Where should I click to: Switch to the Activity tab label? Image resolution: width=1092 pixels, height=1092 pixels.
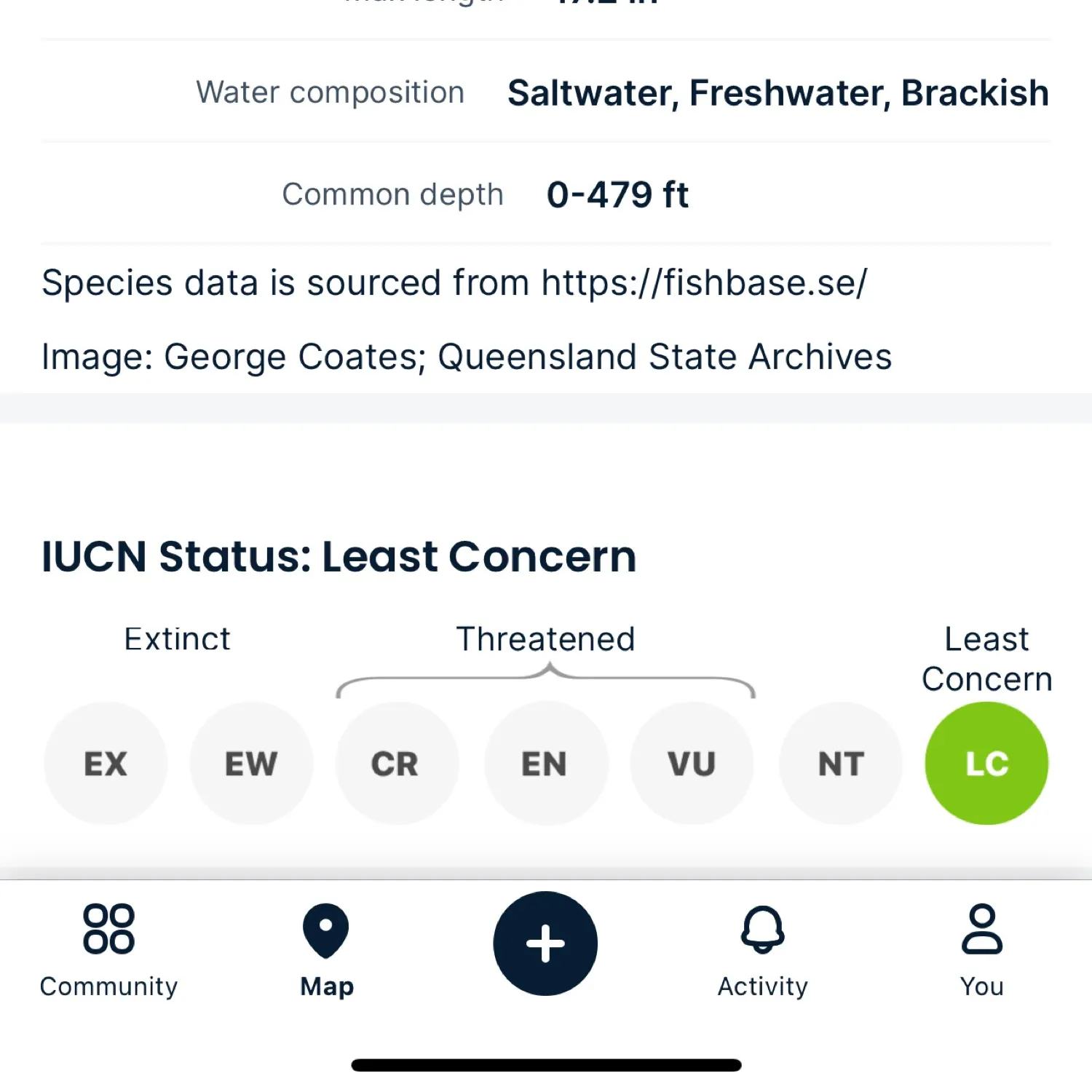(x=762, y=986)
